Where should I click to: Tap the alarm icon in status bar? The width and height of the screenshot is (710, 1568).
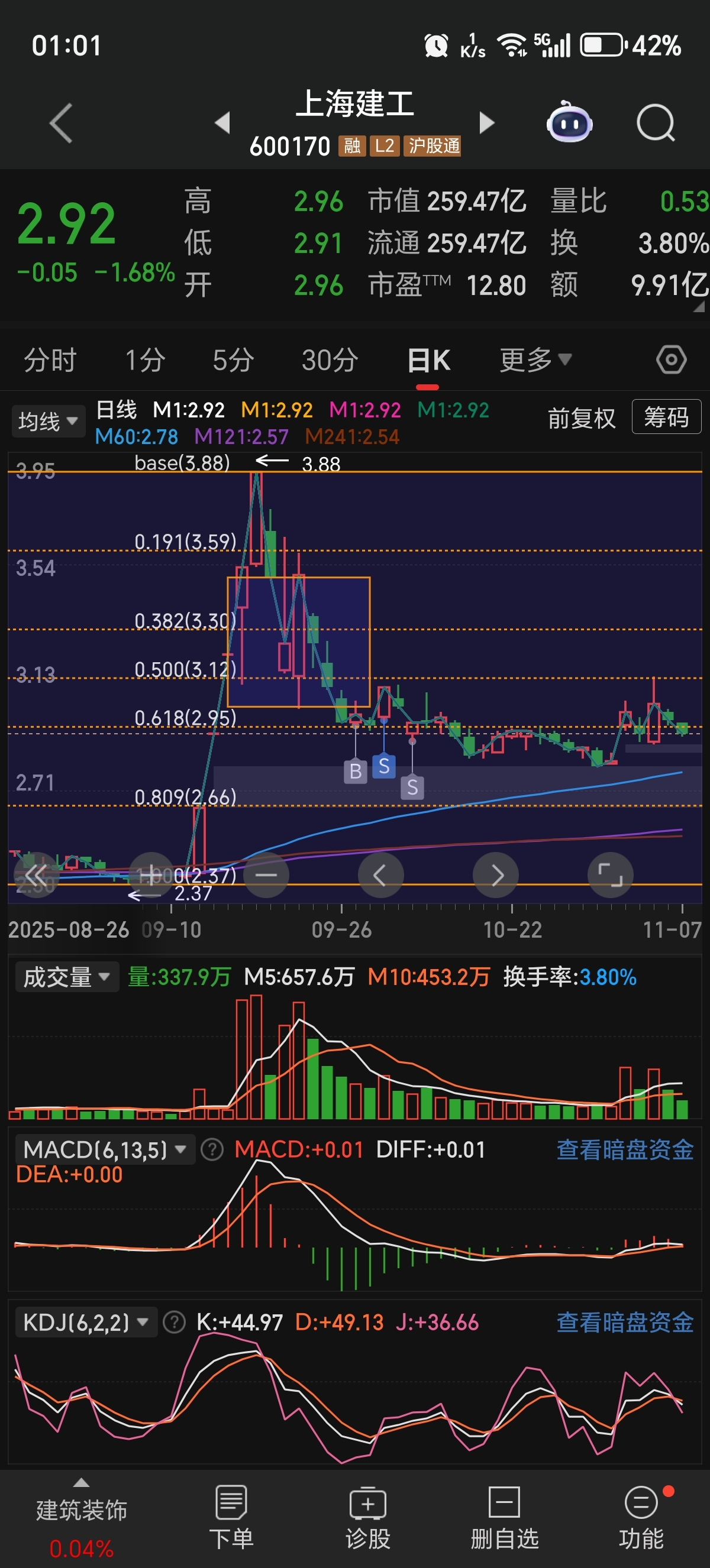pos(436,46)
